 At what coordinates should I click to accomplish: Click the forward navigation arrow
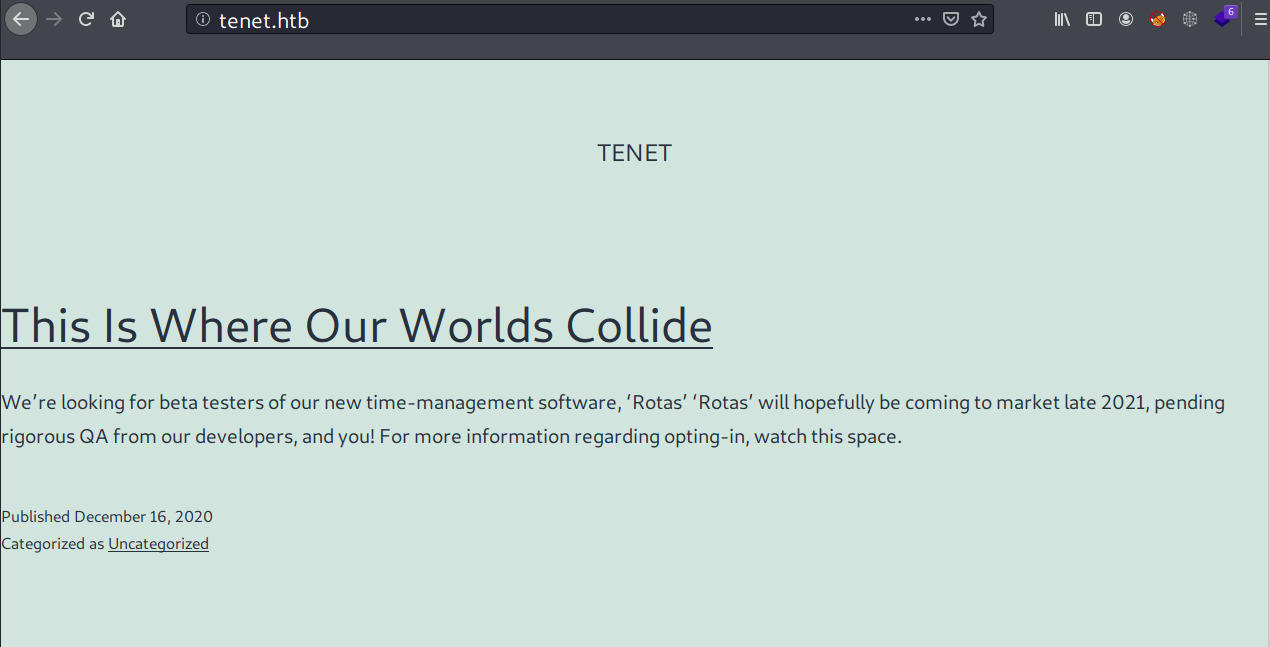tap(54, 19)
